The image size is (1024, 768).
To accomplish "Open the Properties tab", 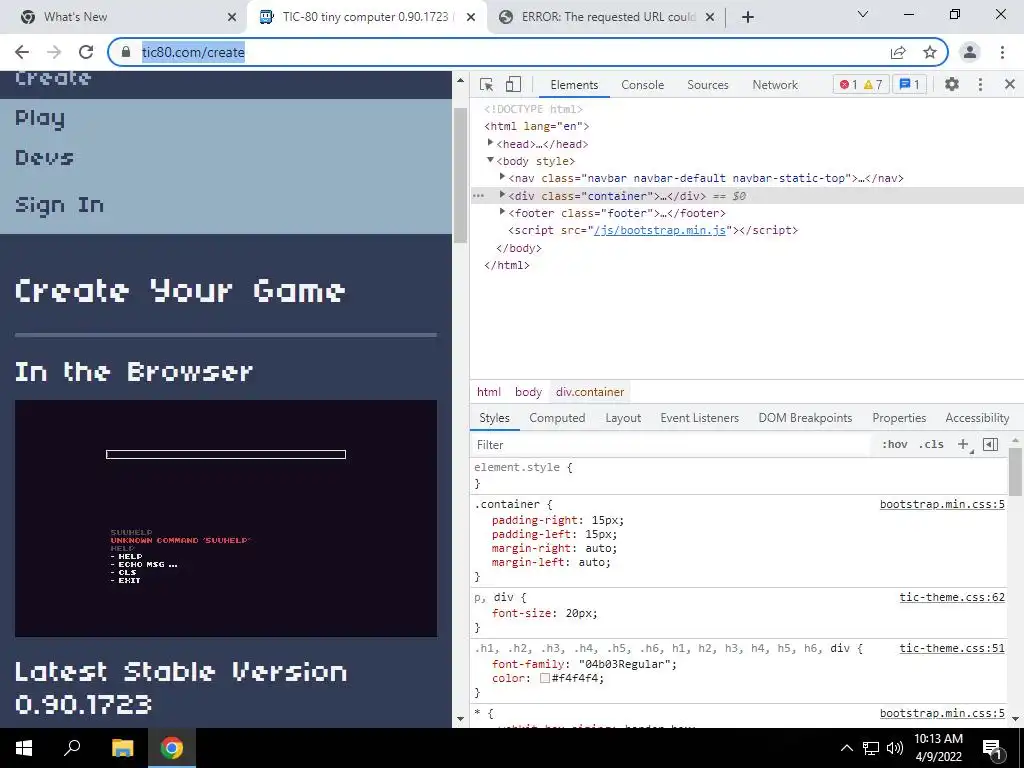I will tap(899, 418).
